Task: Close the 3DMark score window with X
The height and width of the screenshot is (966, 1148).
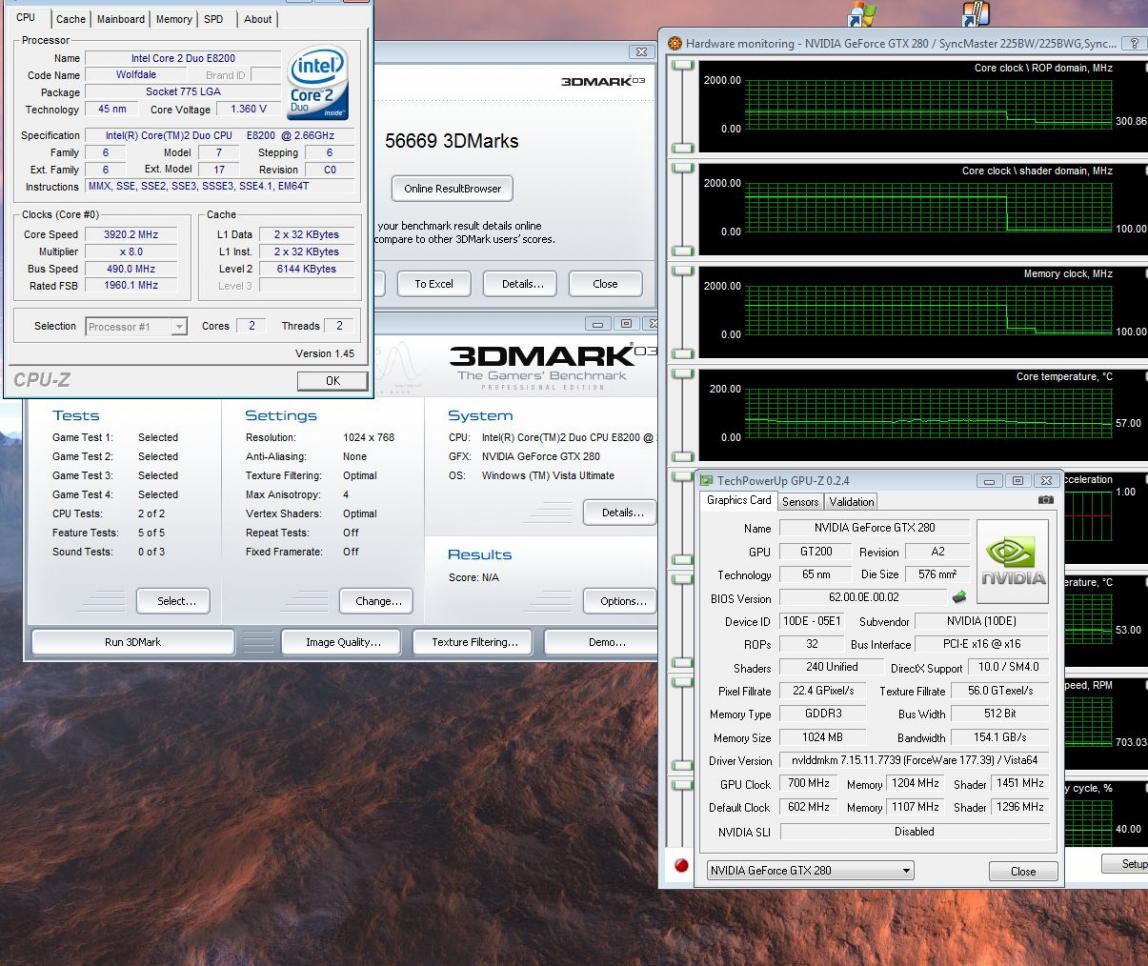Action: (x=641, y=52)
